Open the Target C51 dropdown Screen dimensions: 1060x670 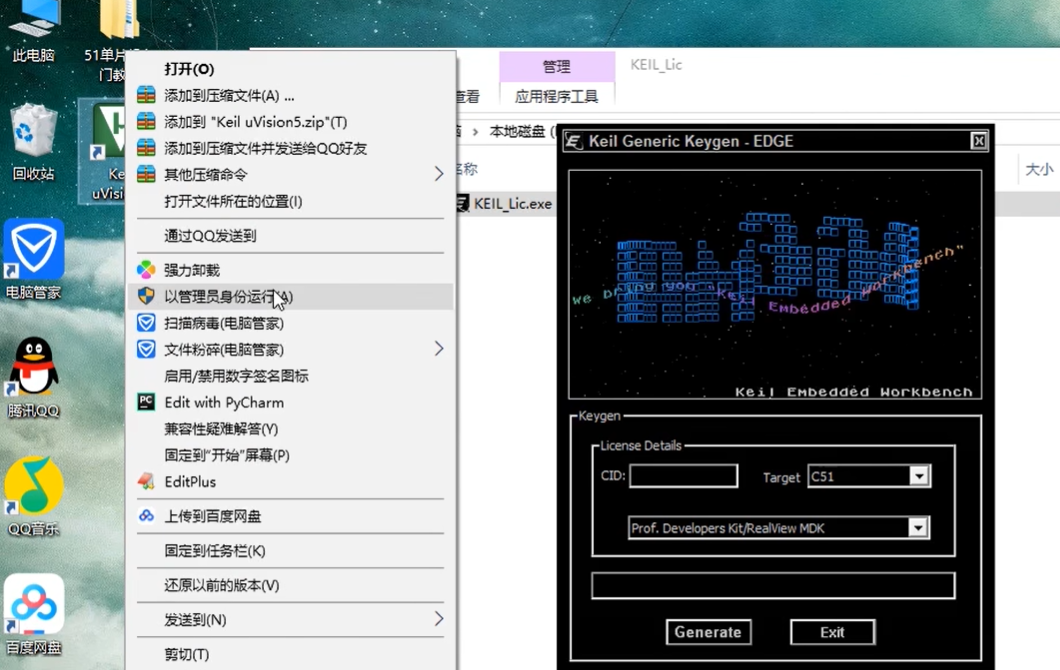click(x=919, y=477)
